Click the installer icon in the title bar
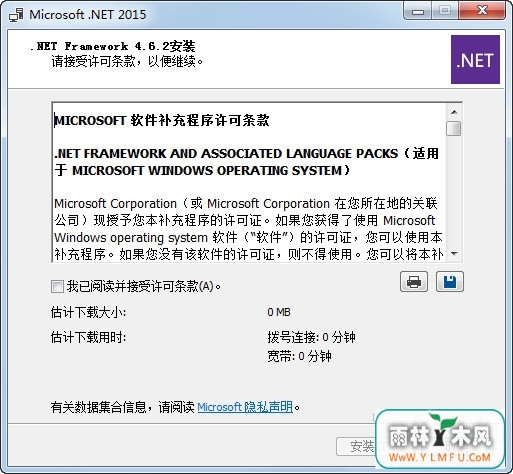Viewport: 513px width, 474px height. (x=16, y=15)
